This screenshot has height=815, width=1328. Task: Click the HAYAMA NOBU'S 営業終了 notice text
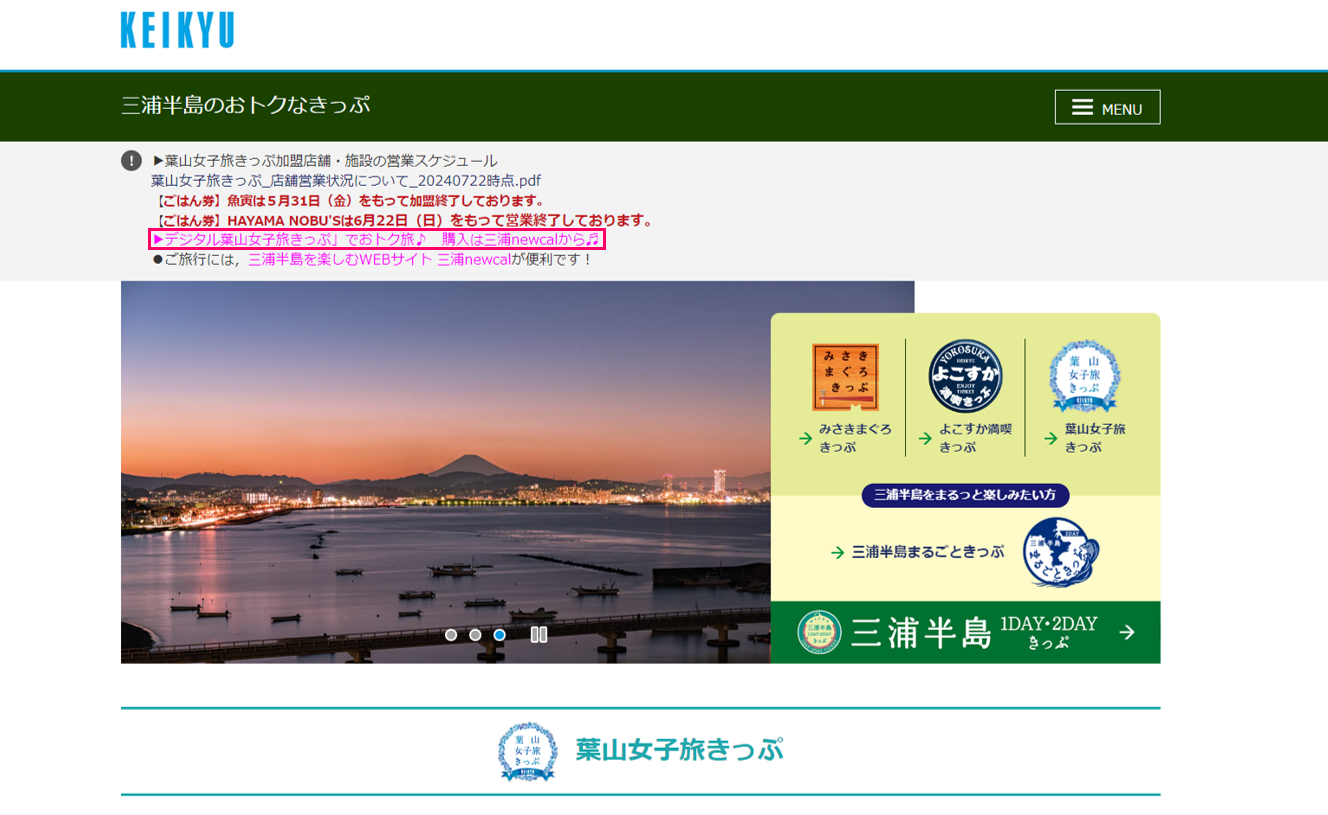tap(404, 220)
